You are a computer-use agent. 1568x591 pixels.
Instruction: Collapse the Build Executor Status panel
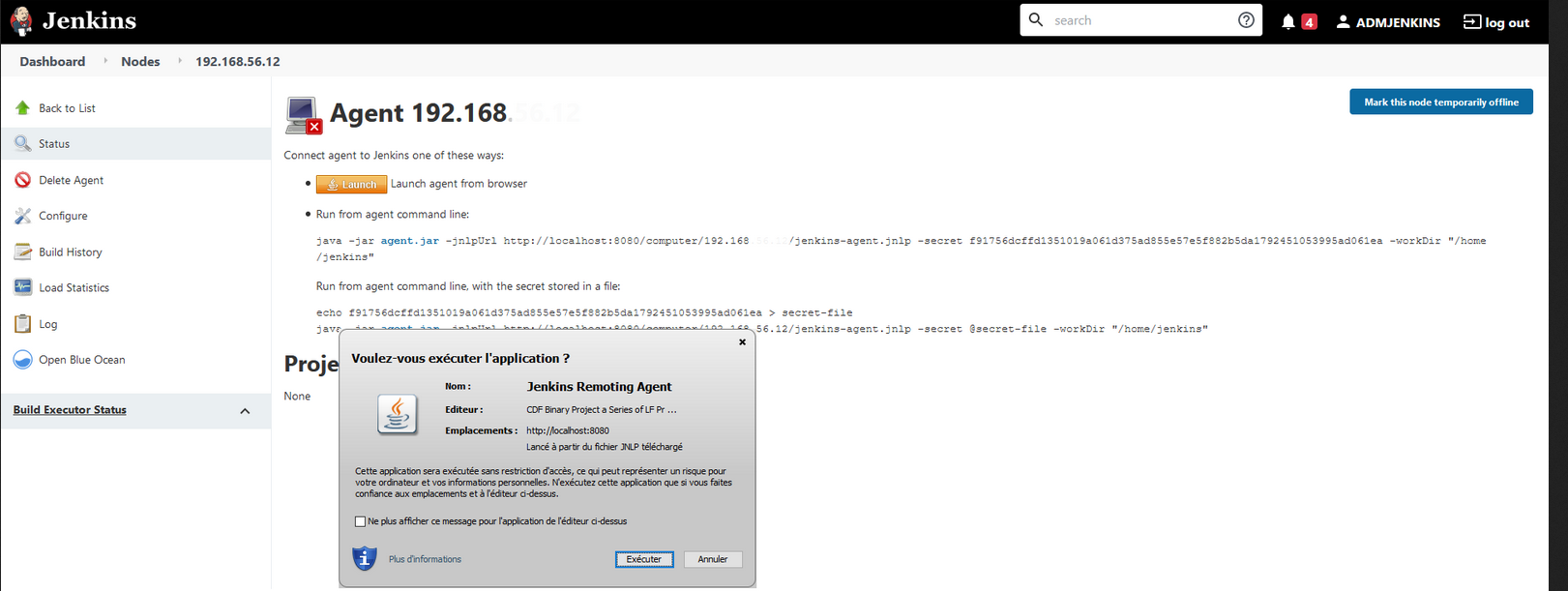pos(245,411)
